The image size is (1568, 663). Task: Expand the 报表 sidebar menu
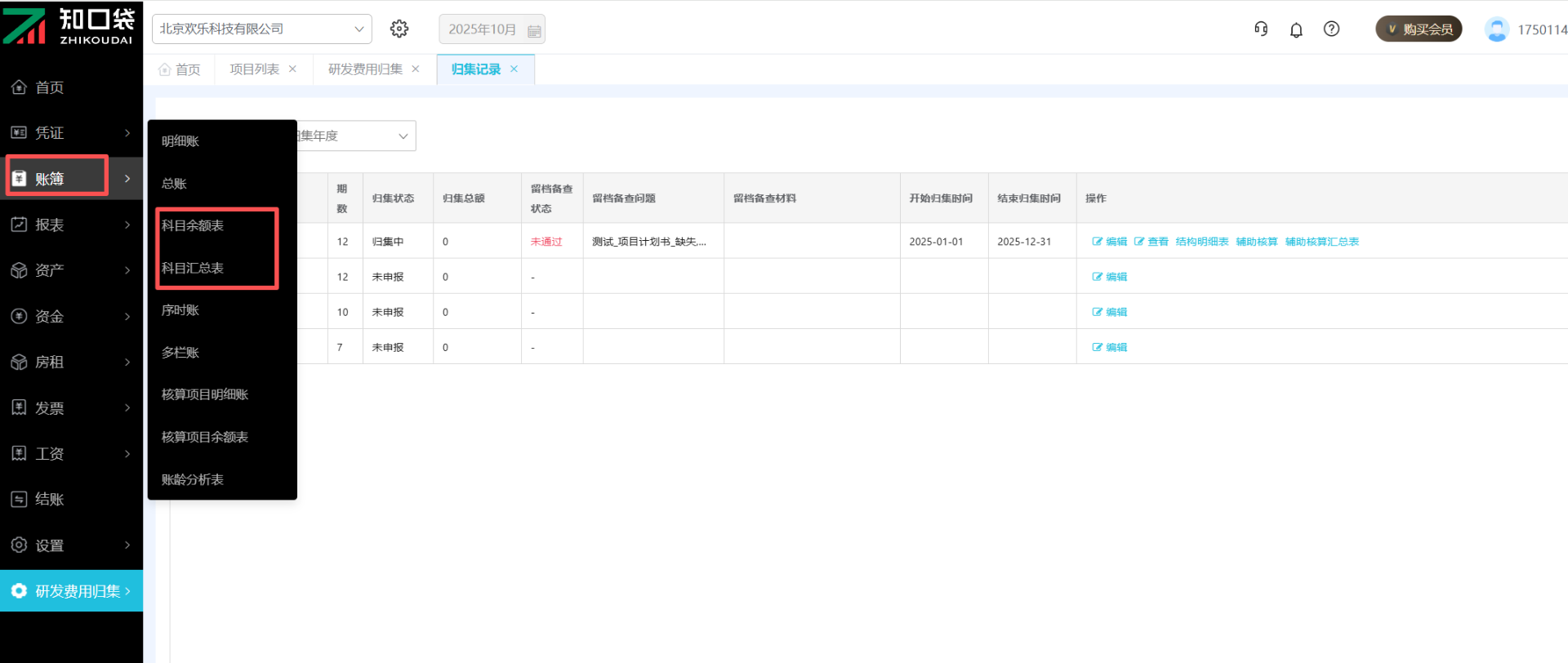point(71,225)
